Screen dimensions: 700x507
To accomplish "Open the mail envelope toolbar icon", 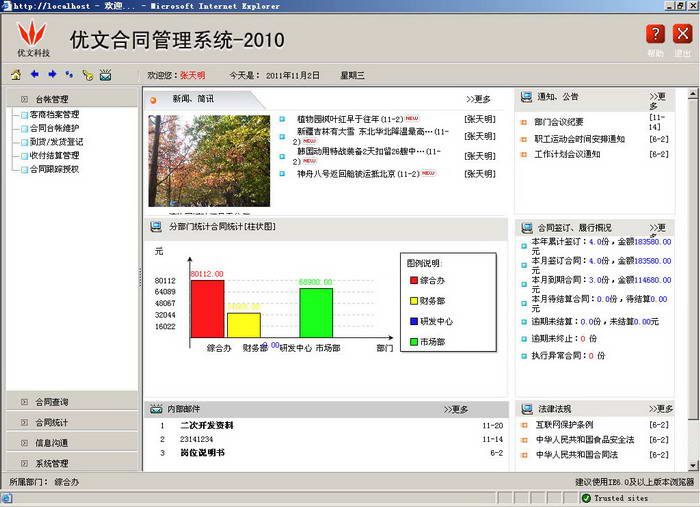I will pyautogui.click(x=106, y=75).
